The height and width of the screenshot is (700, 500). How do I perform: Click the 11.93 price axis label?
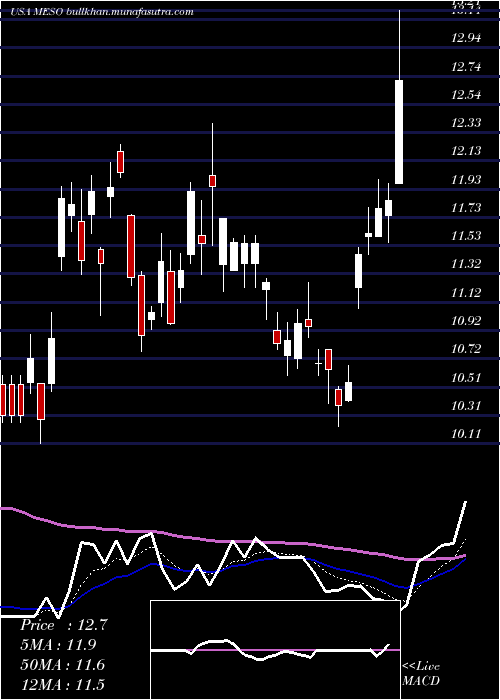point(466,179)
